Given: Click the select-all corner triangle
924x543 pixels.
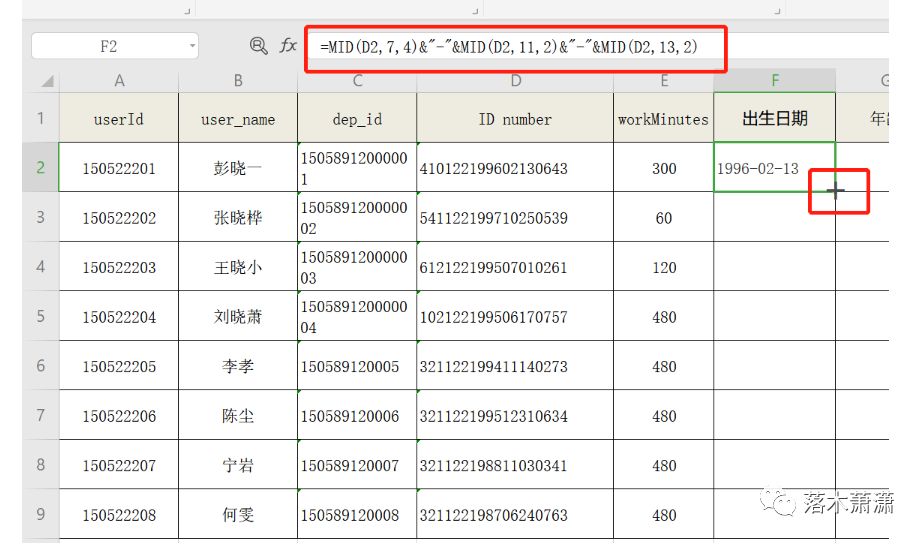Looking at the screenshot, I should pyautogui.click(x=48, y=81).
